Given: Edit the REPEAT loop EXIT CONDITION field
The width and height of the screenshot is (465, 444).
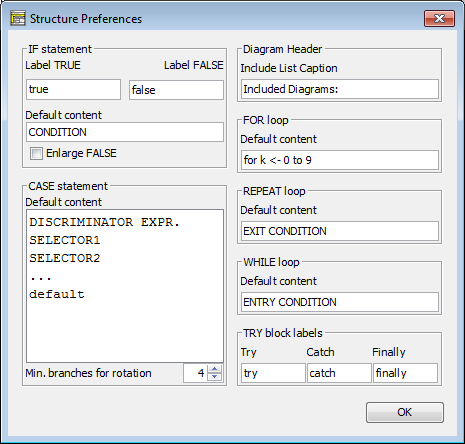Looking at the screenshot, I should point(340,231).
